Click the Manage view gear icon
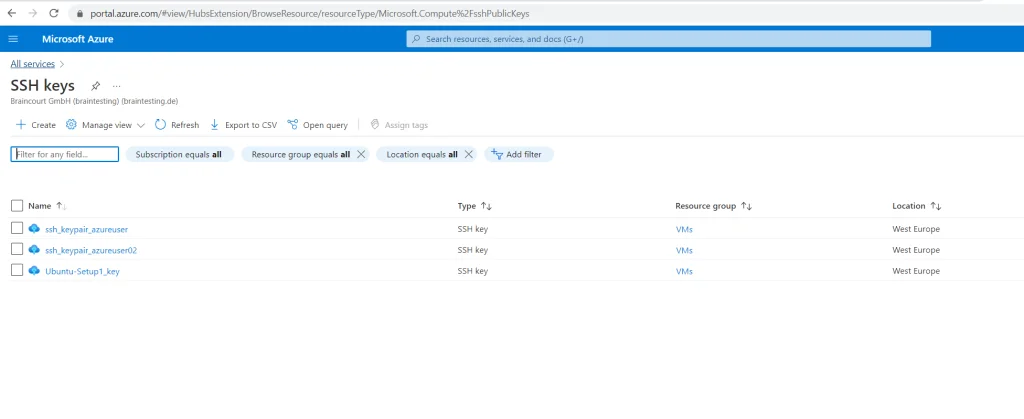The width and height of the screenshot is (1024, 419). (71, 125)
